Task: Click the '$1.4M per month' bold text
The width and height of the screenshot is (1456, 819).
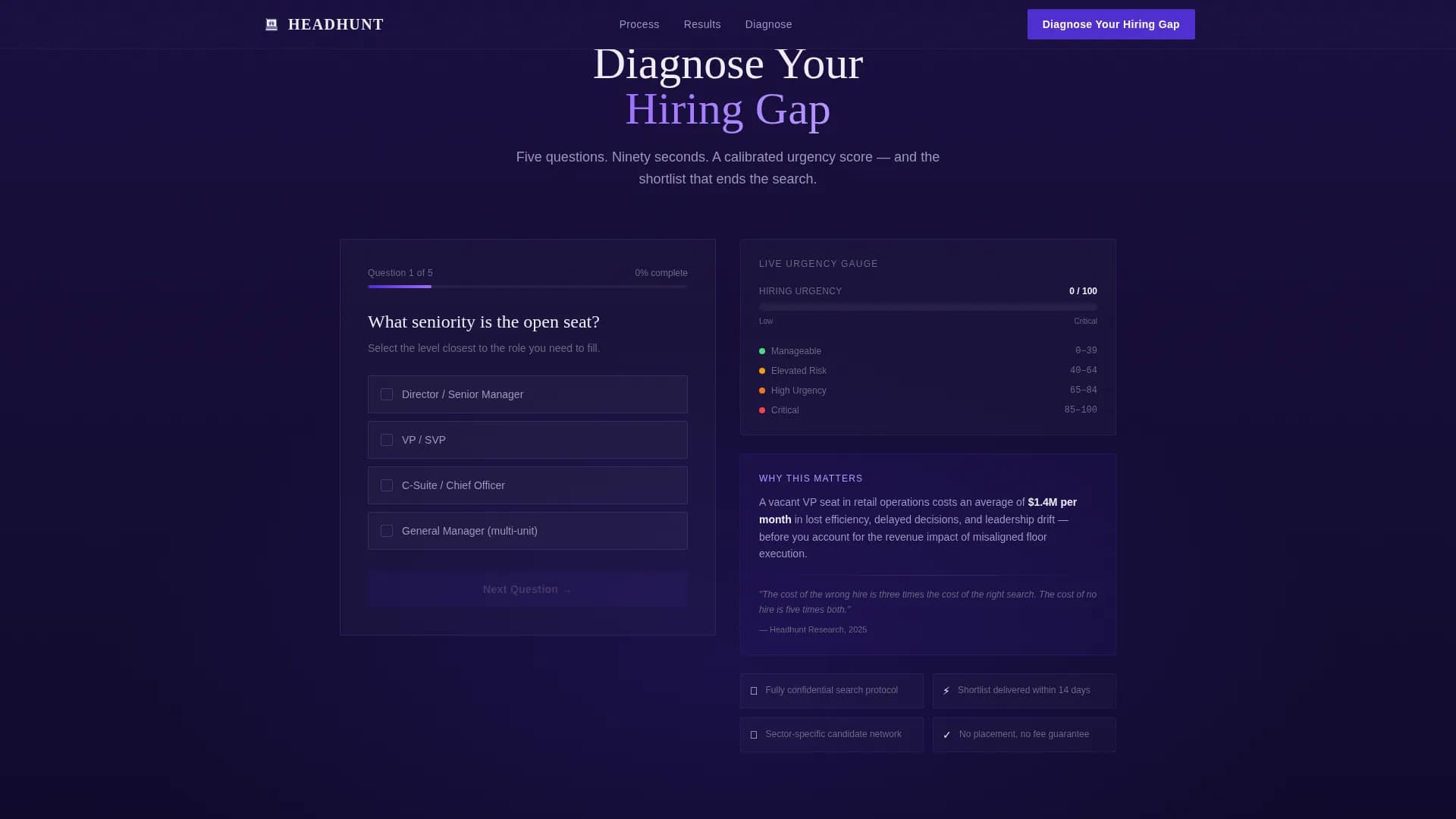Action: pos(918,511)
